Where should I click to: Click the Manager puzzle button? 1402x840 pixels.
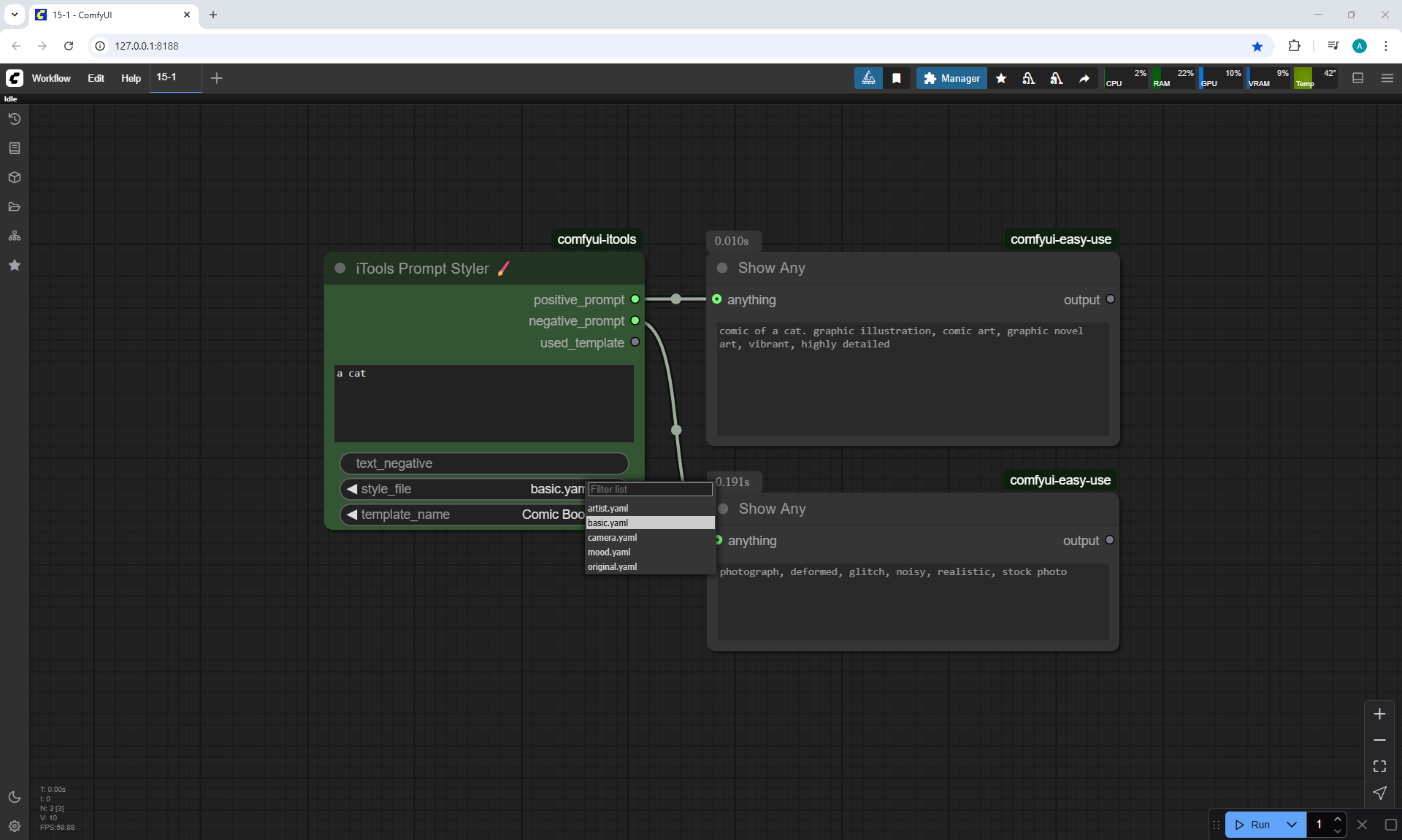pyautogui.click(x=951, y=78)
